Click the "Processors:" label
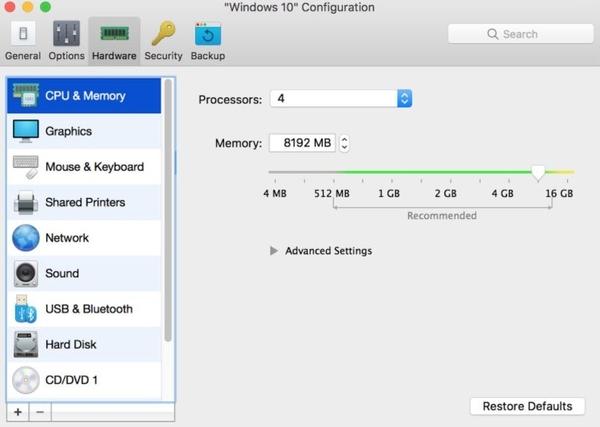This screenshot has height=427, width=600. coord(230,99)
